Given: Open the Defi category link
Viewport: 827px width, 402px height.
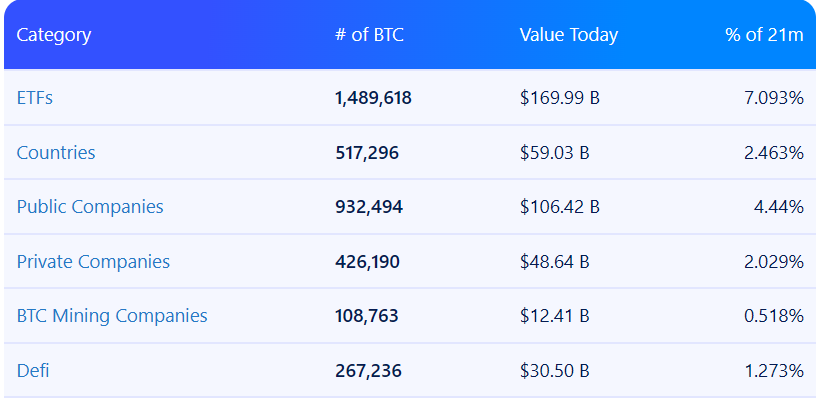Looking at the screenshot, I should coord(33,371).
